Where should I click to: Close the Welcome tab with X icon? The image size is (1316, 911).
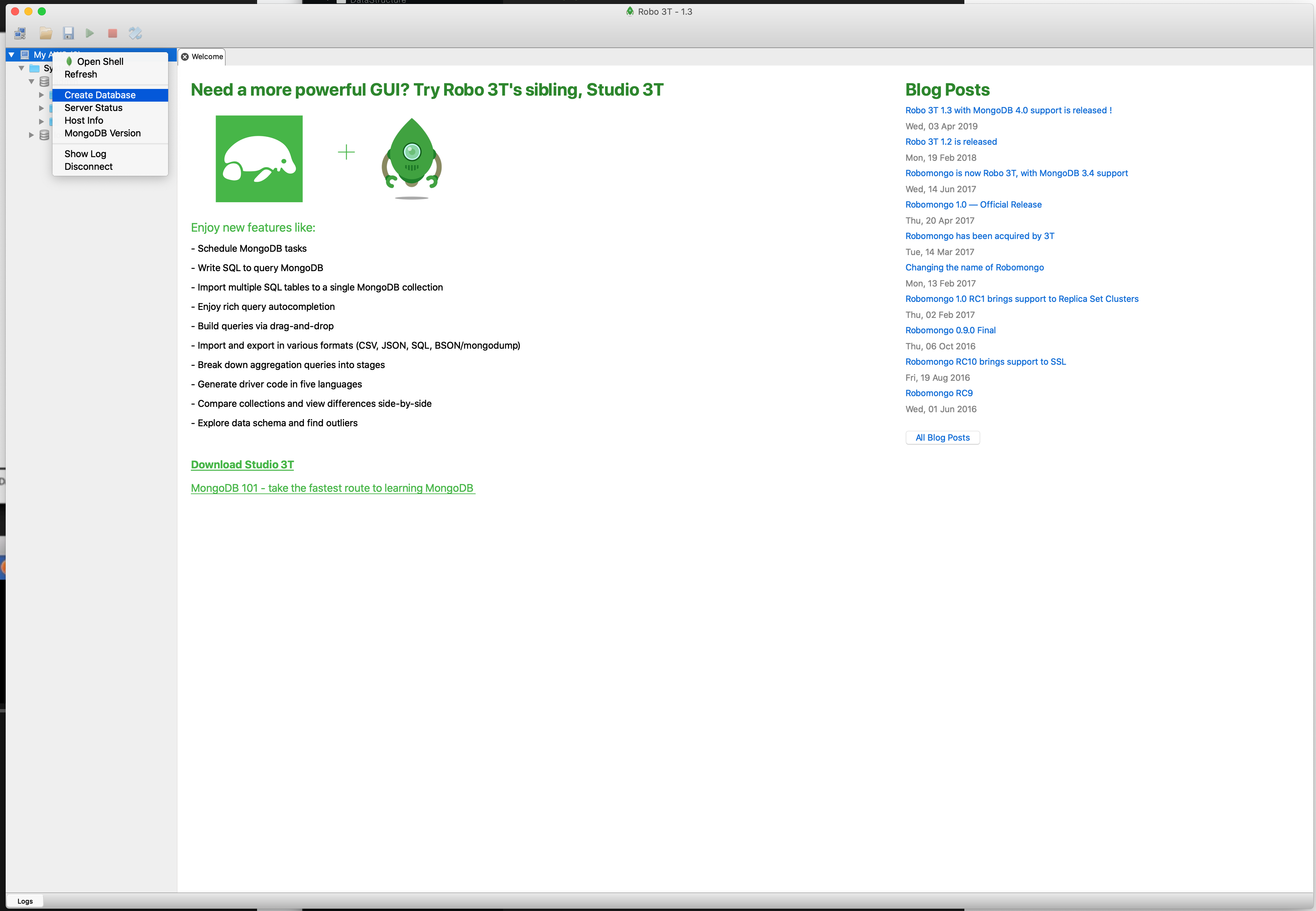tap(185, 56)
